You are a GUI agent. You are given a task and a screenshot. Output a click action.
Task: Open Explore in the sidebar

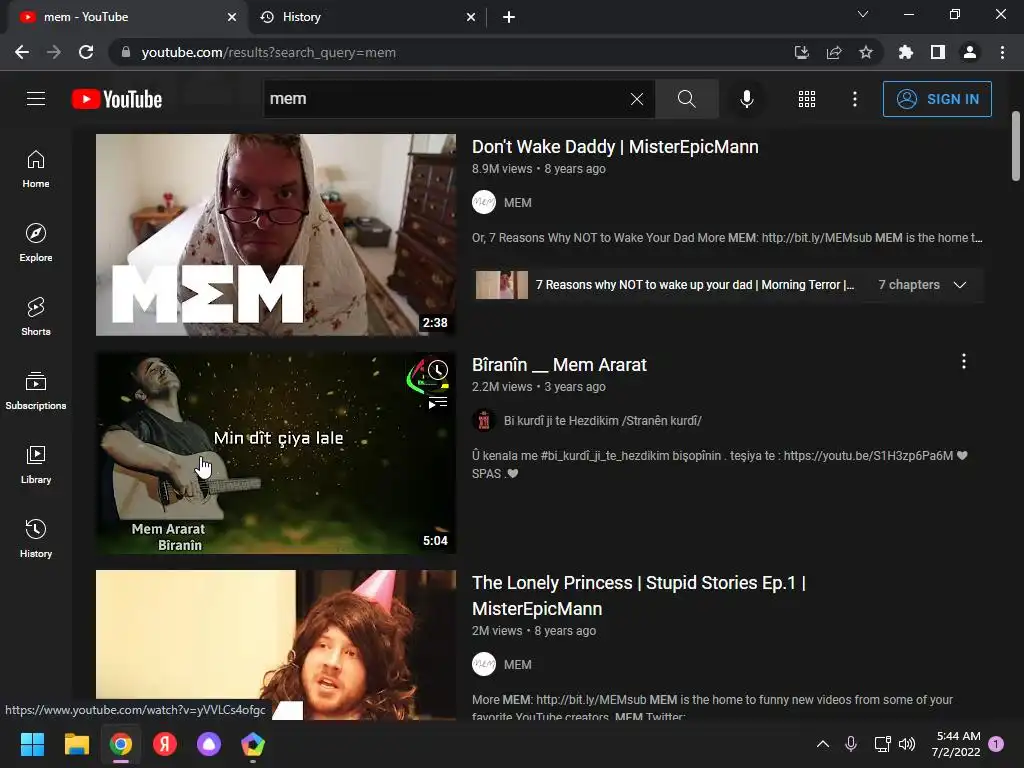(36, 243)
